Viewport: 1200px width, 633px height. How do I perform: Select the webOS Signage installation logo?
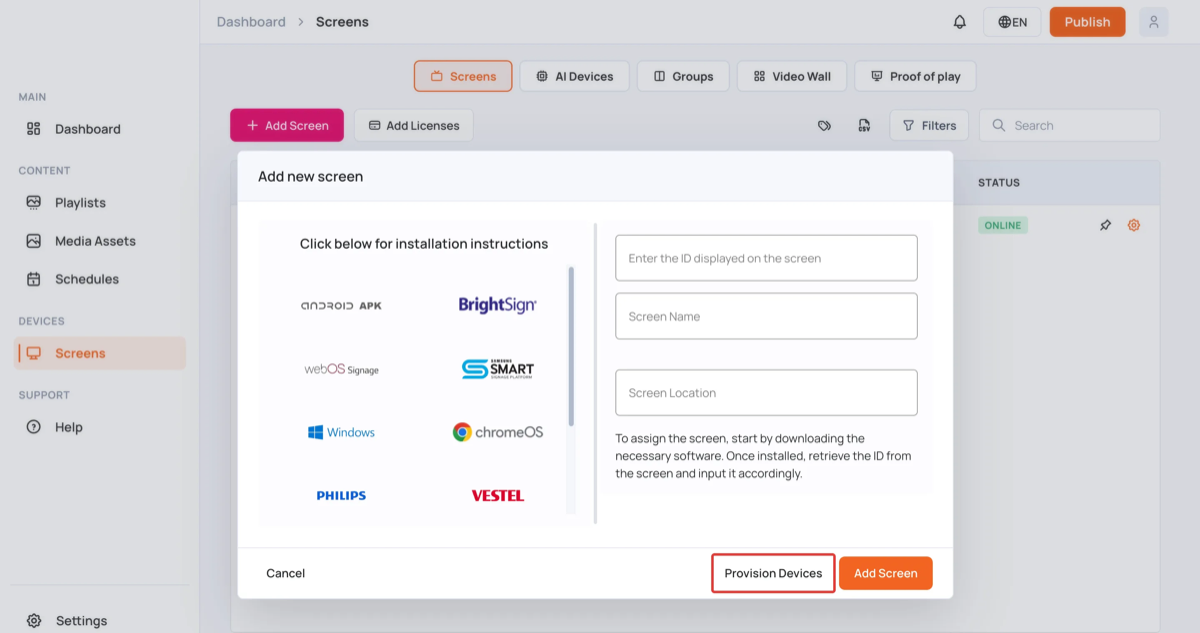click(x=341, y=369)
